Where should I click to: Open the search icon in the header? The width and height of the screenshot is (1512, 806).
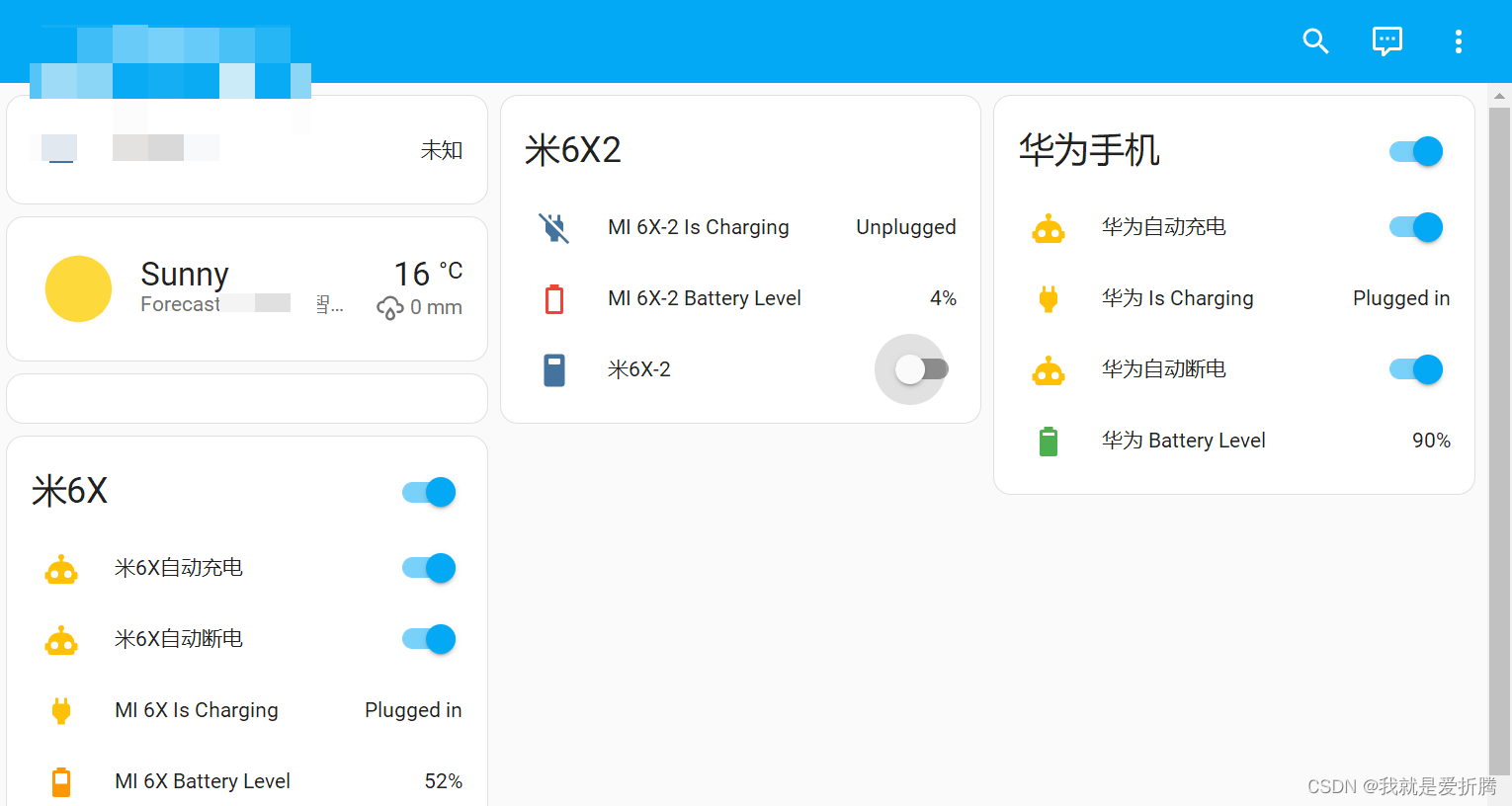tap(1315, 40)
